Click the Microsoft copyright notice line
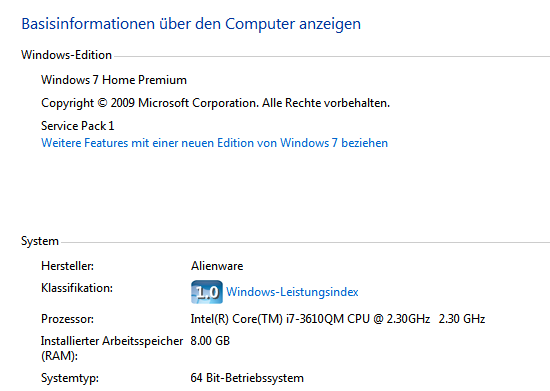Viewport: 550px width, 391px height. 215,103
